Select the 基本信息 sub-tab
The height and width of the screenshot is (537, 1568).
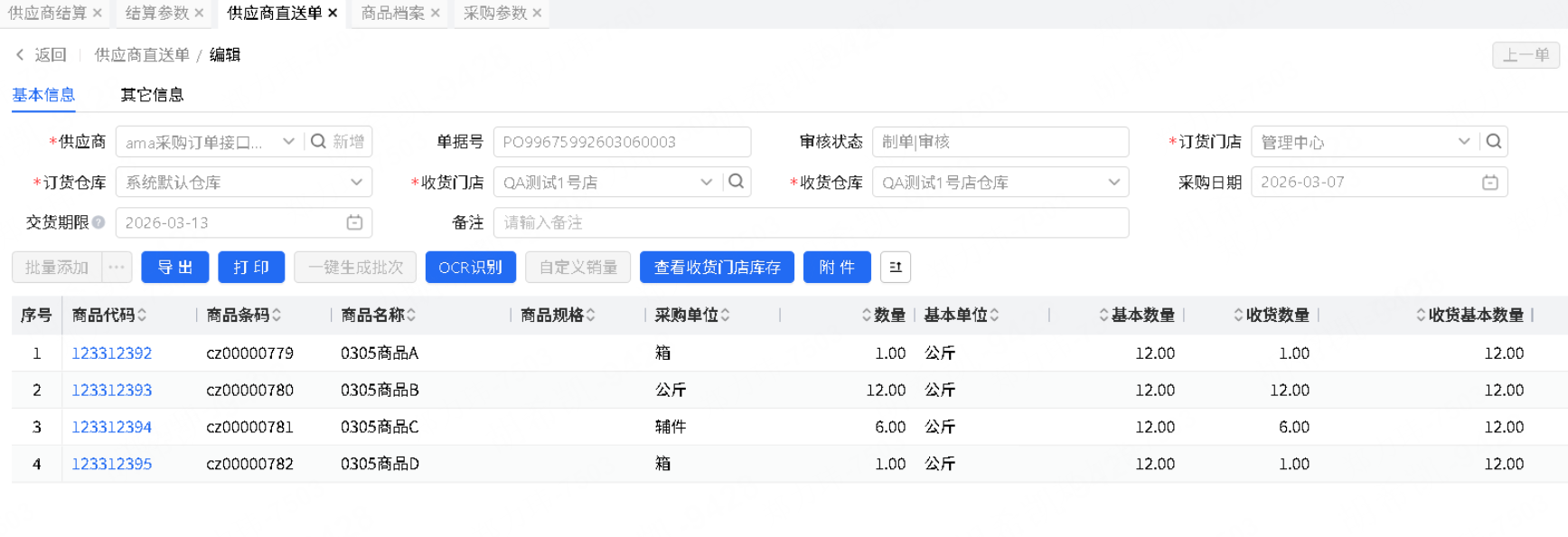pyautogui.click(x=43, y=95)
